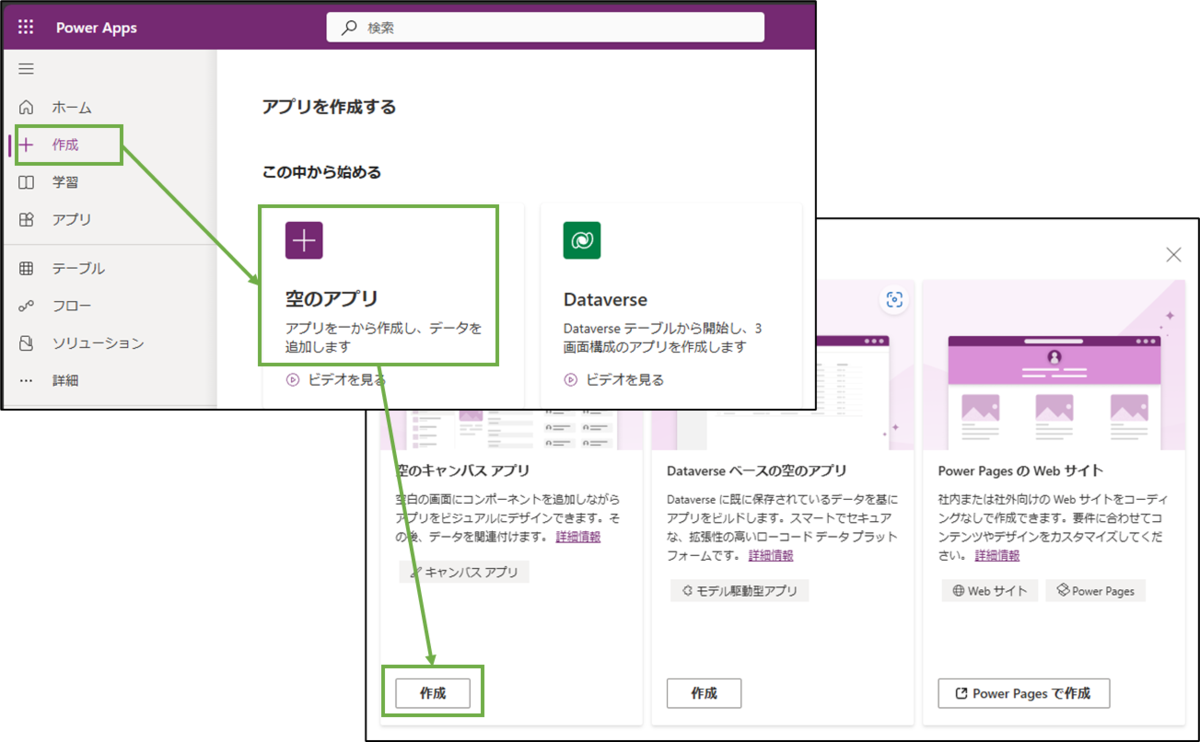Click the キャンバス アプリ tag

coord(464,572)
